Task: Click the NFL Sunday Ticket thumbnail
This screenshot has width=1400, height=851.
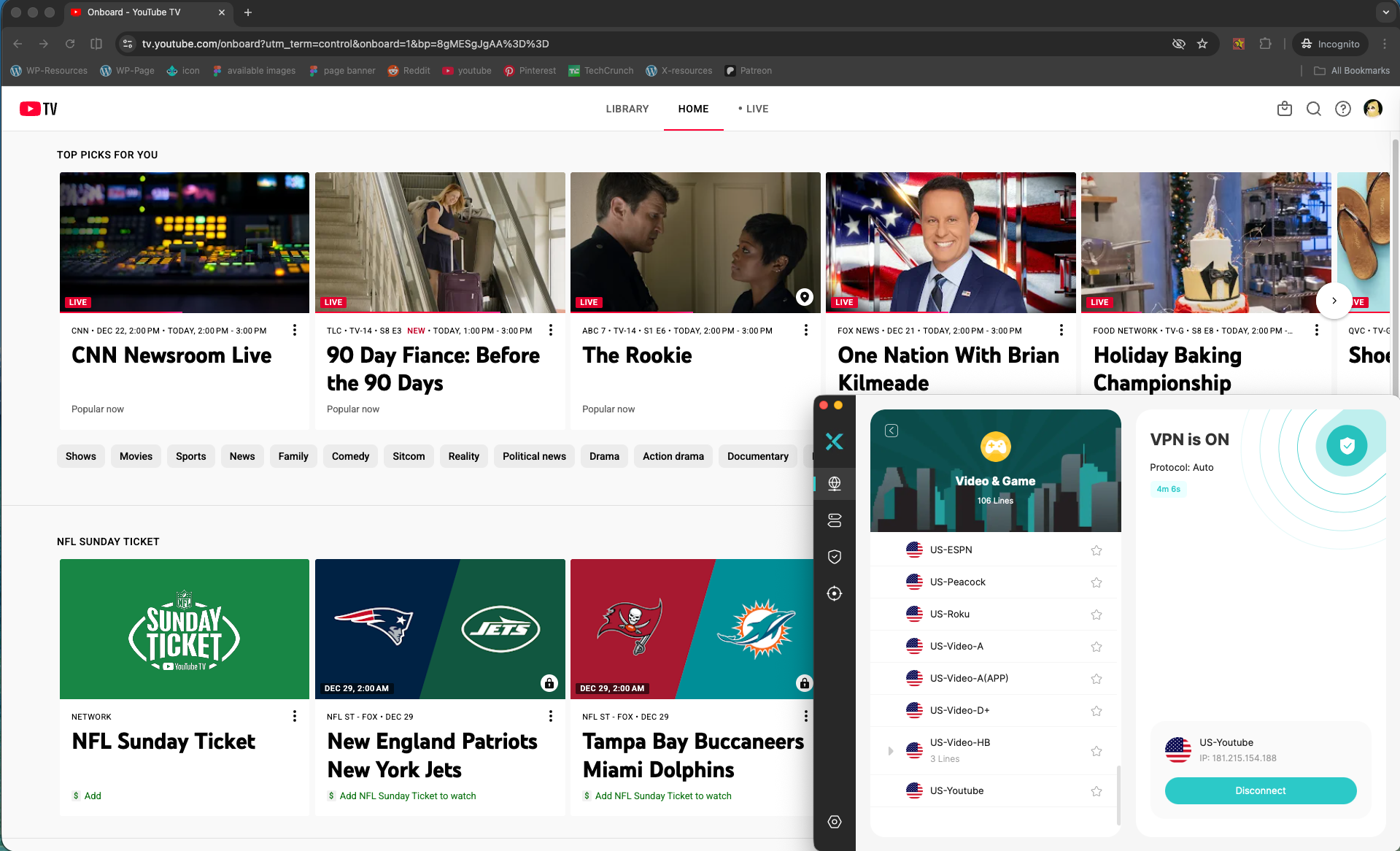Action: [184, 628]
